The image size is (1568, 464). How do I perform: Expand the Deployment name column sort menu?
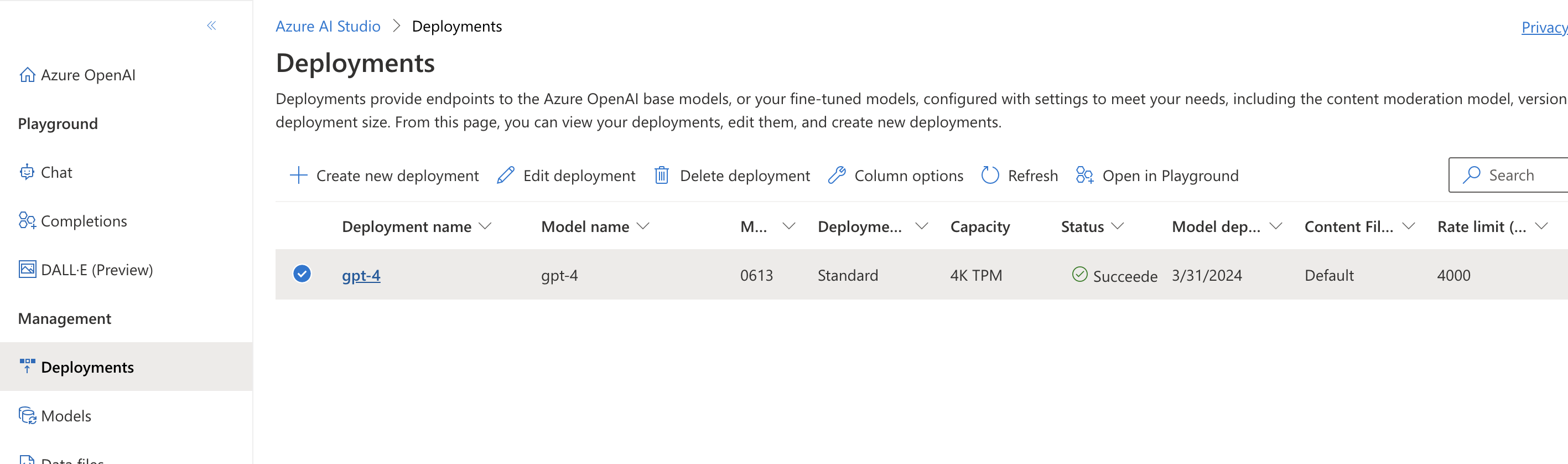tap(485, 226)
